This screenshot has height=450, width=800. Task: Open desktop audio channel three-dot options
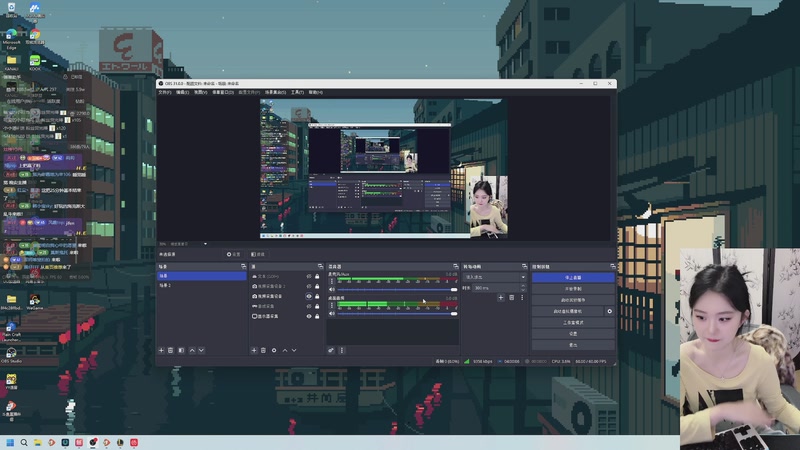tap(332, 305)
